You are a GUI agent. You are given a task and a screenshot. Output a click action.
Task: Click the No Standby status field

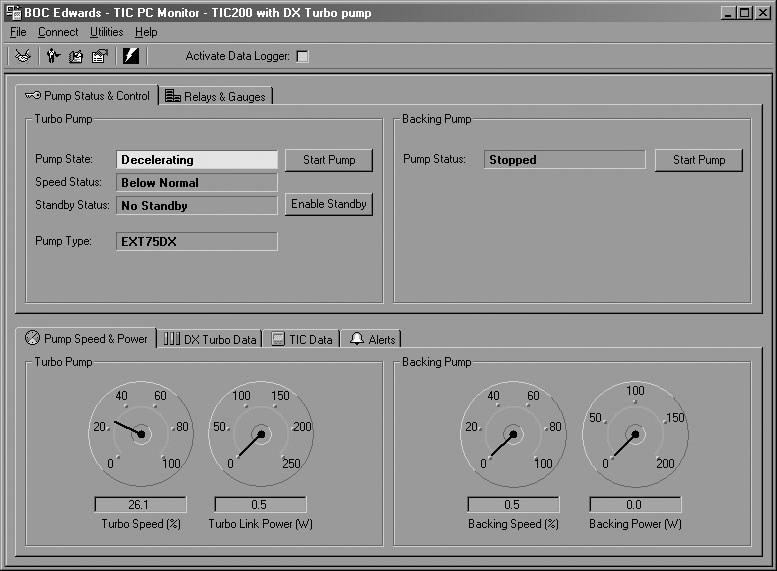coord(197,205)
